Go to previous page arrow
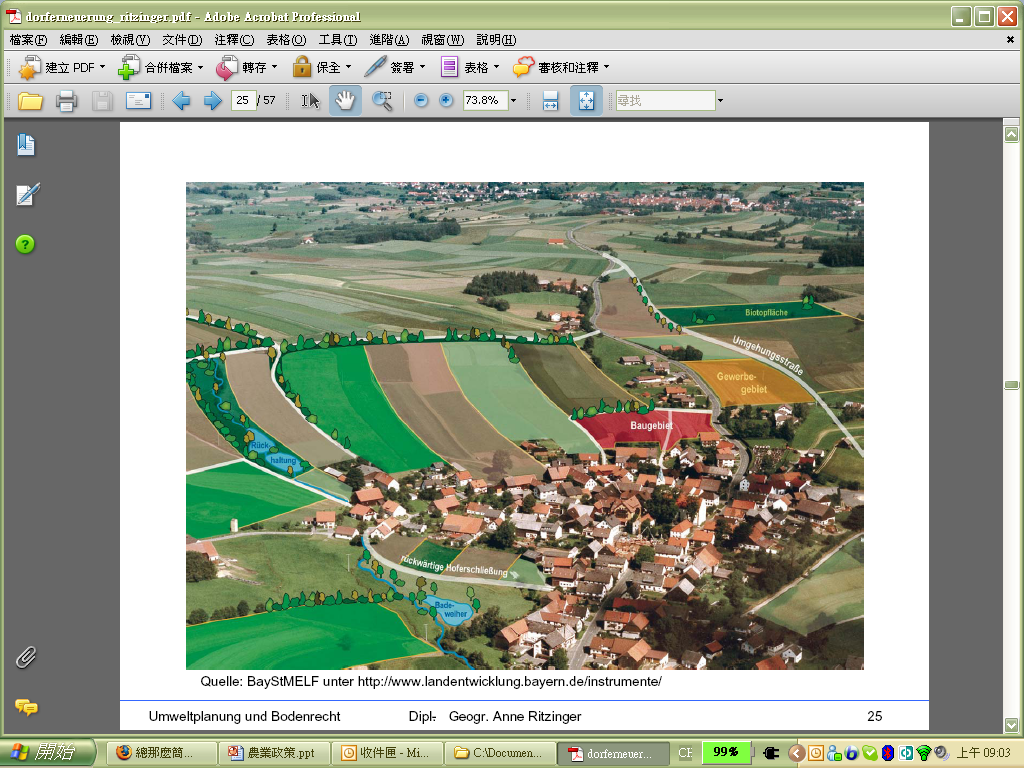Image resolution: width=1024 pixels, height=768 pixels. point(181,100)
